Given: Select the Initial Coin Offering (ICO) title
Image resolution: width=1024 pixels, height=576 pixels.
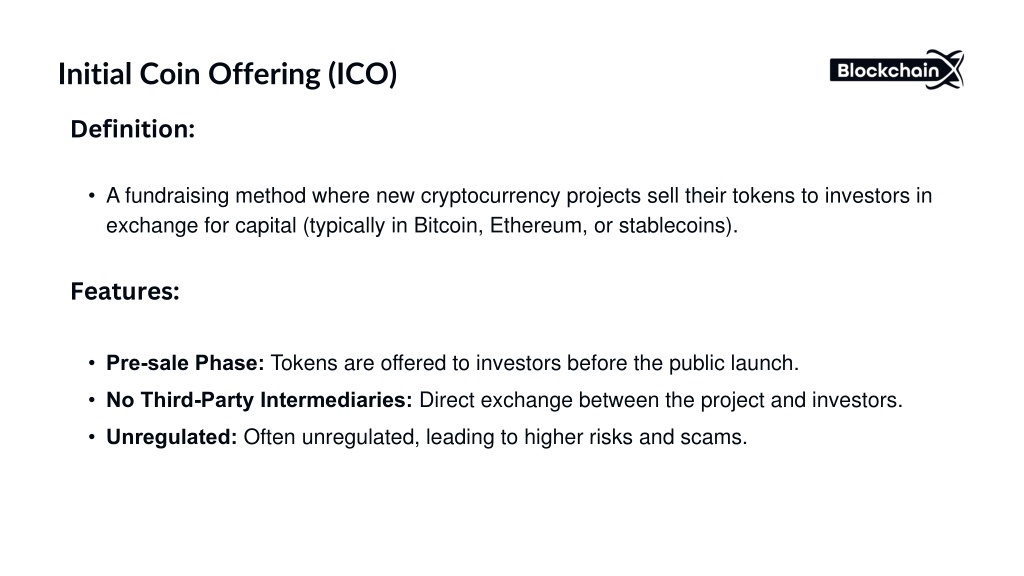Looking at the screenshot, I should coord(227,74).
